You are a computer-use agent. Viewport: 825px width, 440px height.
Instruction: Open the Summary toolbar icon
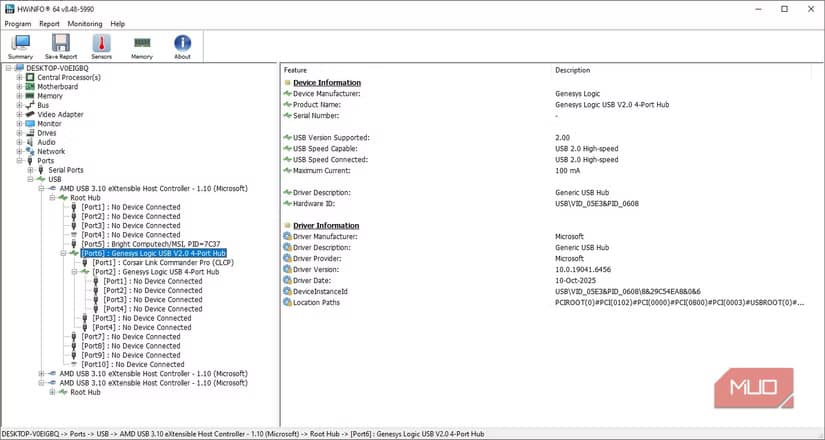pyautogui.click(x=21, y=43)
